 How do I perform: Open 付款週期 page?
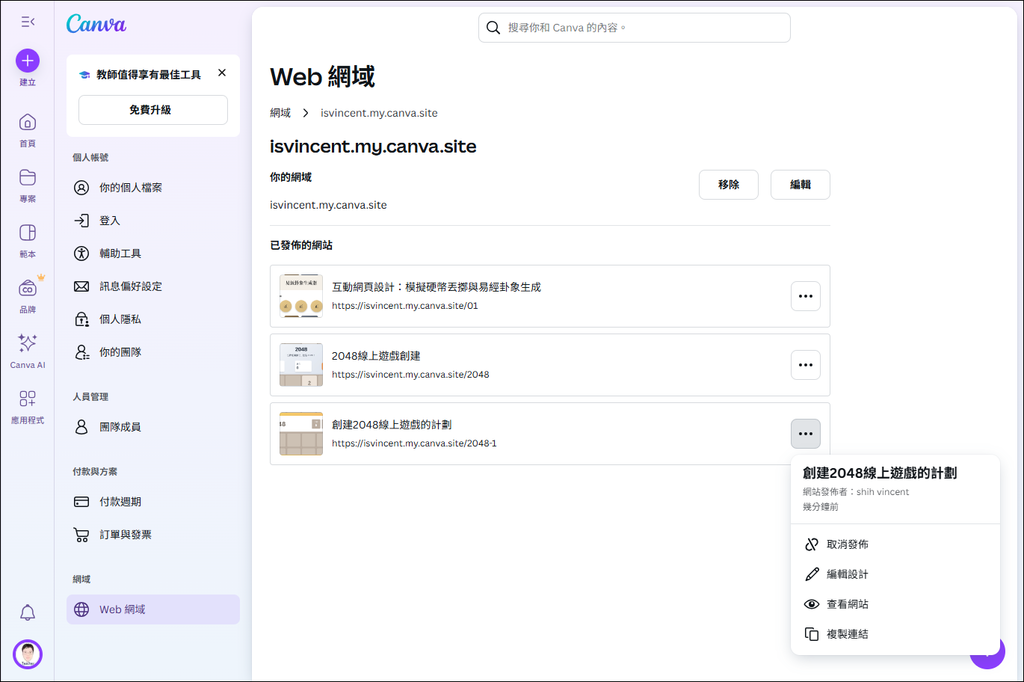(153, 502)
